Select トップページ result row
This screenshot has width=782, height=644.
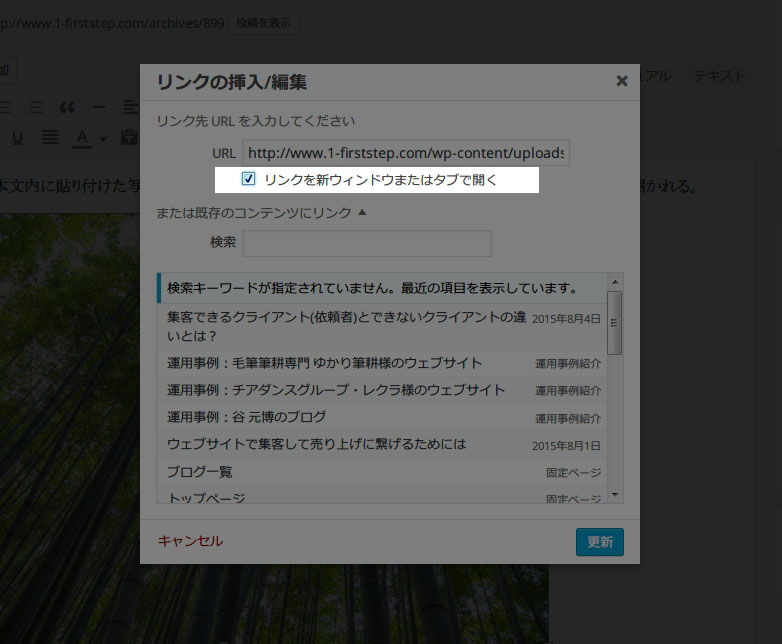pyautogui.click(x=382, y=495)
